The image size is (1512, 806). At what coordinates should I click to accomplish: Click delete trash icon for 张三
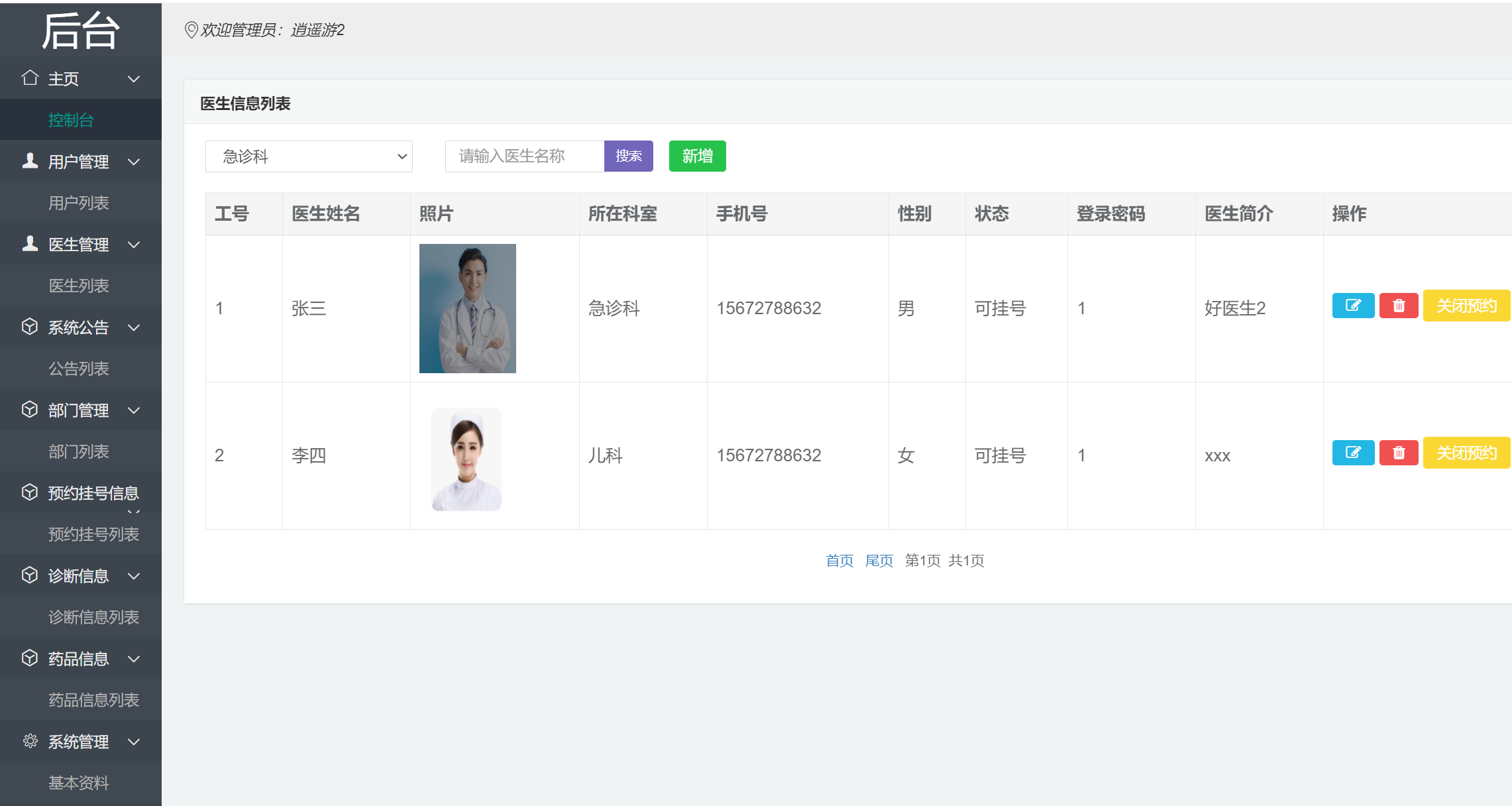tap(1399, 306)
